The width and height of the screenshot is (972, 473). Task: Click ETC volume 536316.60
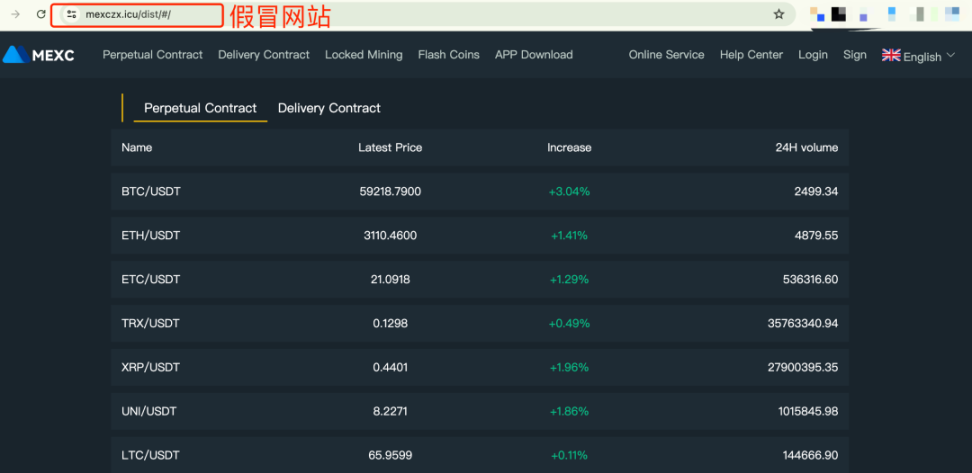tap(810, 280)
